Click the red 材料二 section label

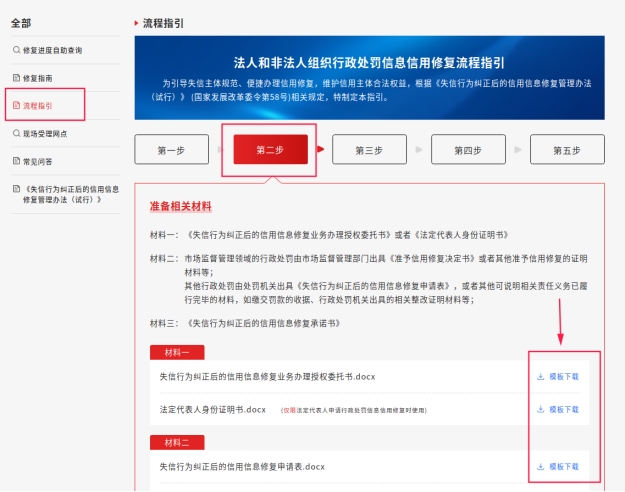point(177,443)
